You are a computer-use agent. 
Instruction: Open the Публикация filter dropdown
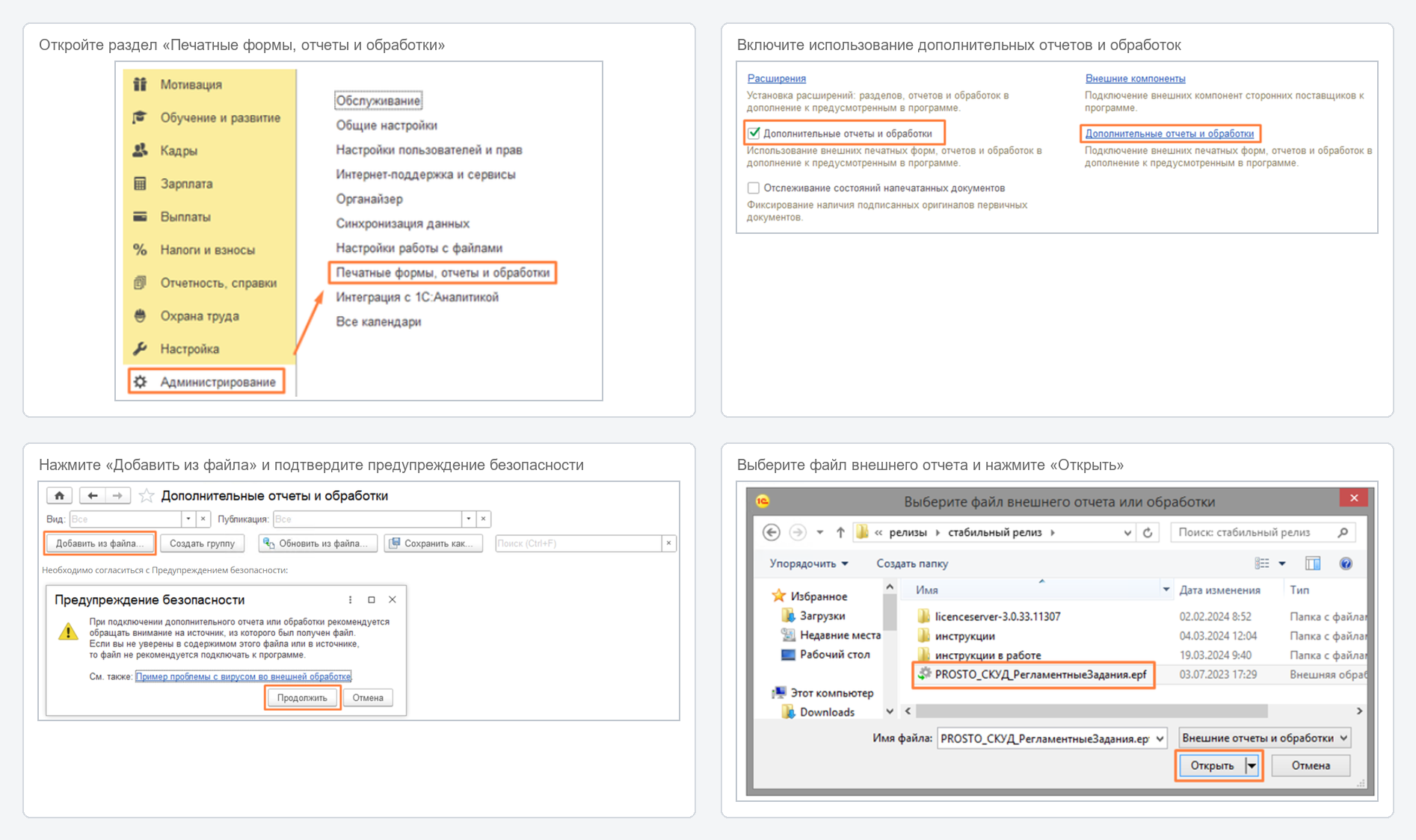[469, 519]
